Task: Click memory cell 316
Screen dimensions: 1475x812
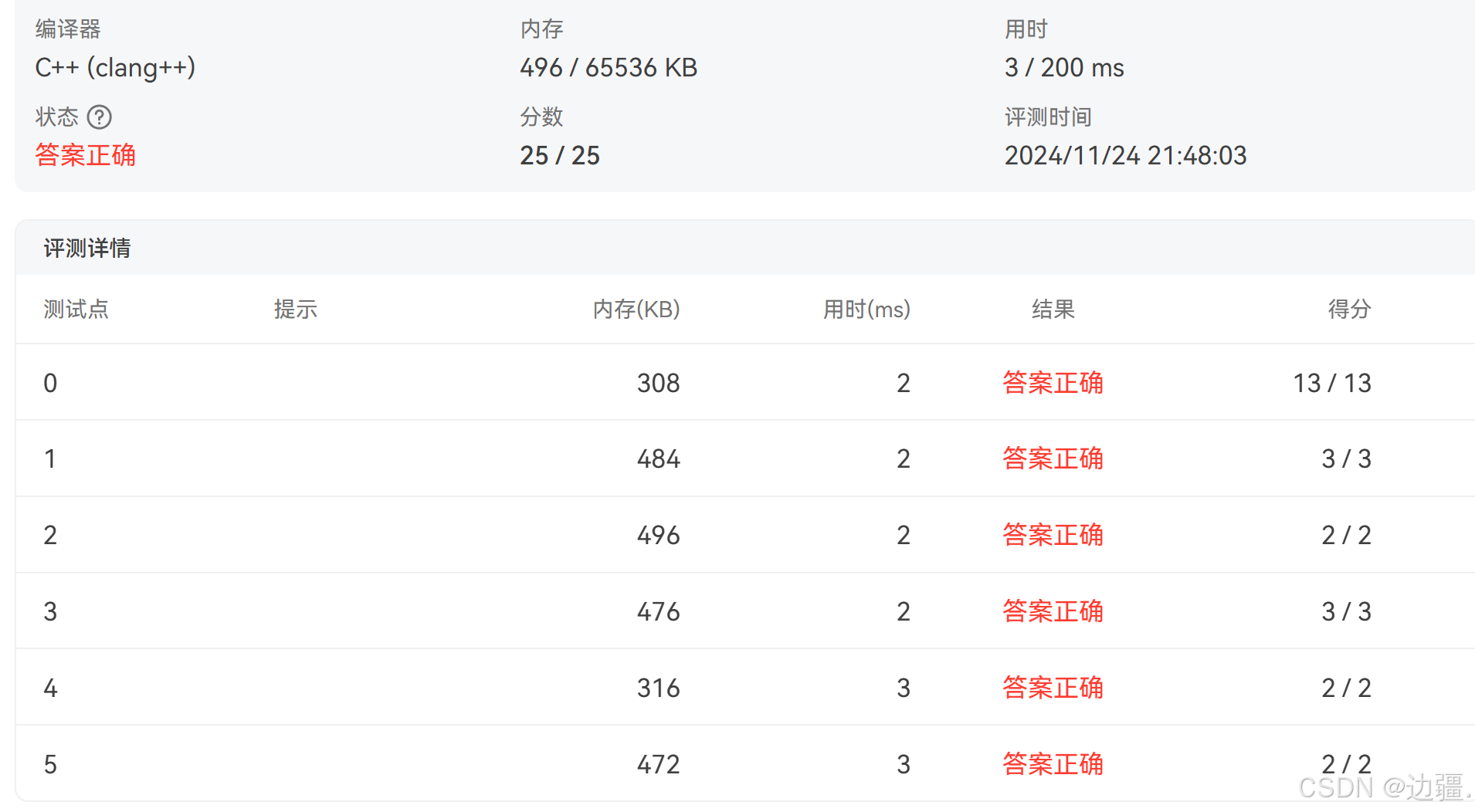Action: (x=658, y=688)
